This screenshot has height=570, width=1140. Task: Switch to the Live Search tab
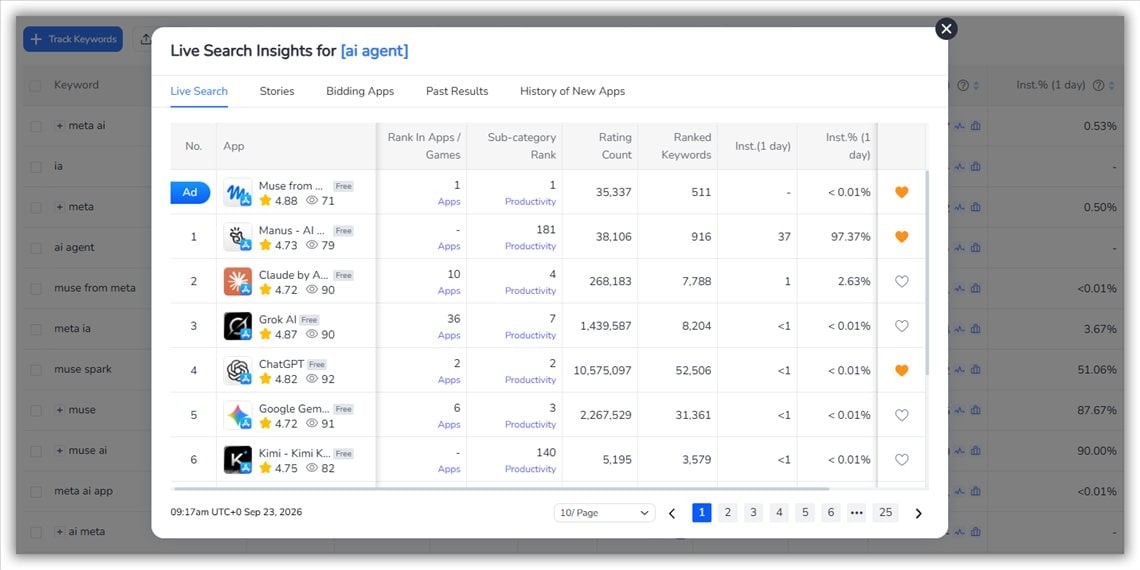click(x=199, y=92)
